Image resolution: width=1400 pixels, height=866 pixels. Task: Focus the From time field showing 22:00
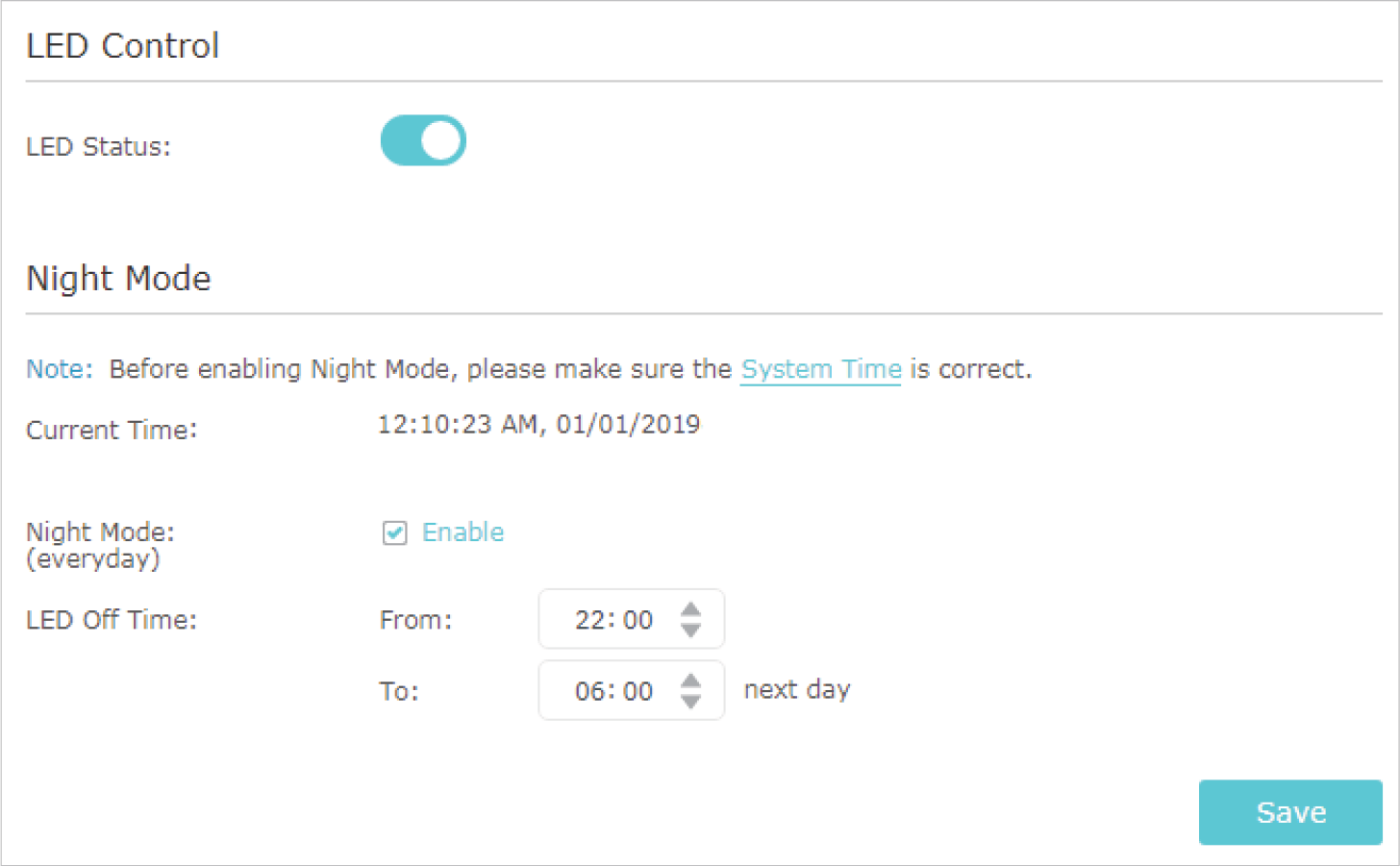631,619
